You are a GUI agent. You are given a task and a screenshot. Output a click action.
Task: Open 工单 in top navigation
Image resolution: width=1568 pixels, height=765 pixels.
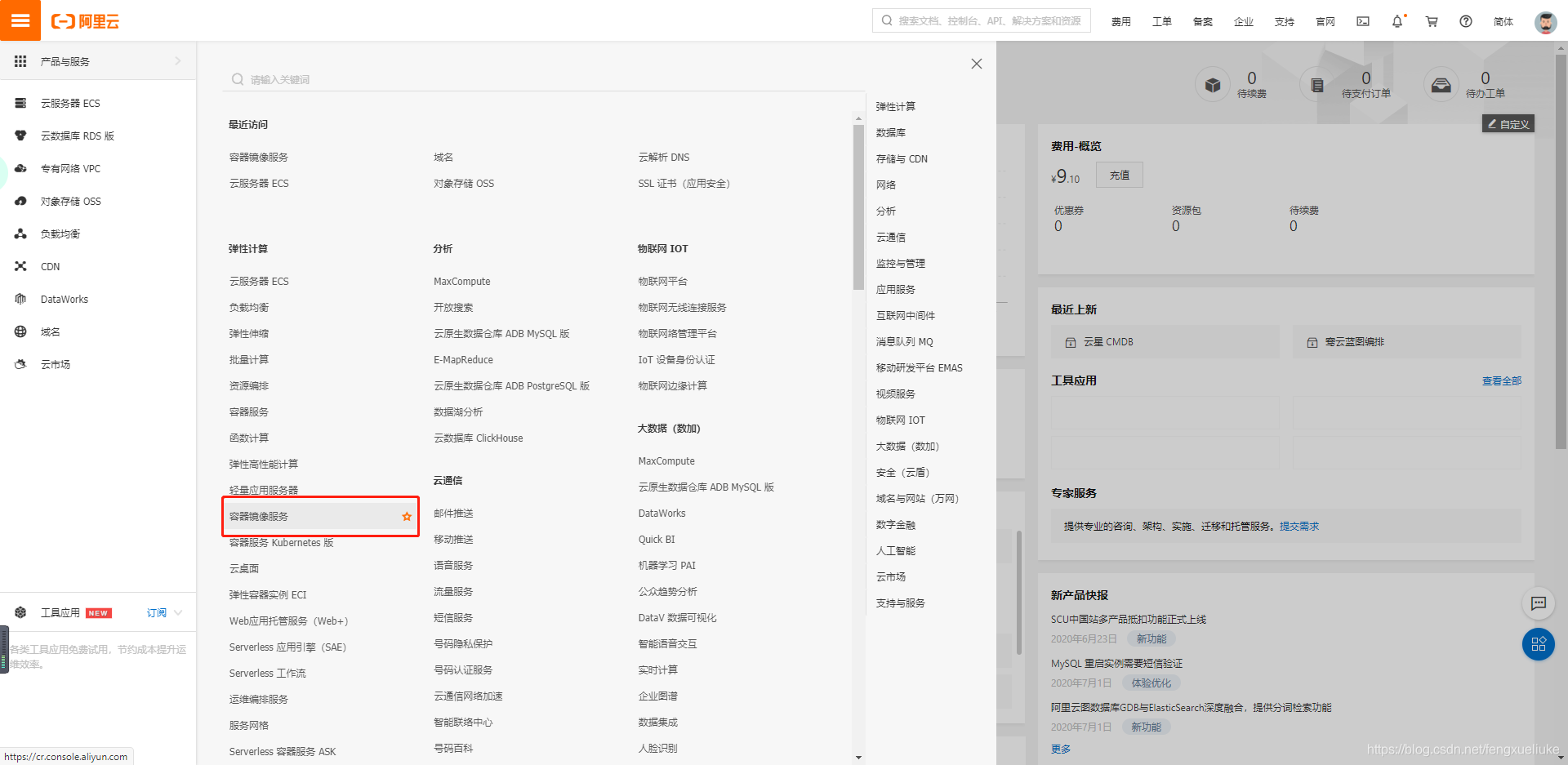click(x=1162, y=21)
